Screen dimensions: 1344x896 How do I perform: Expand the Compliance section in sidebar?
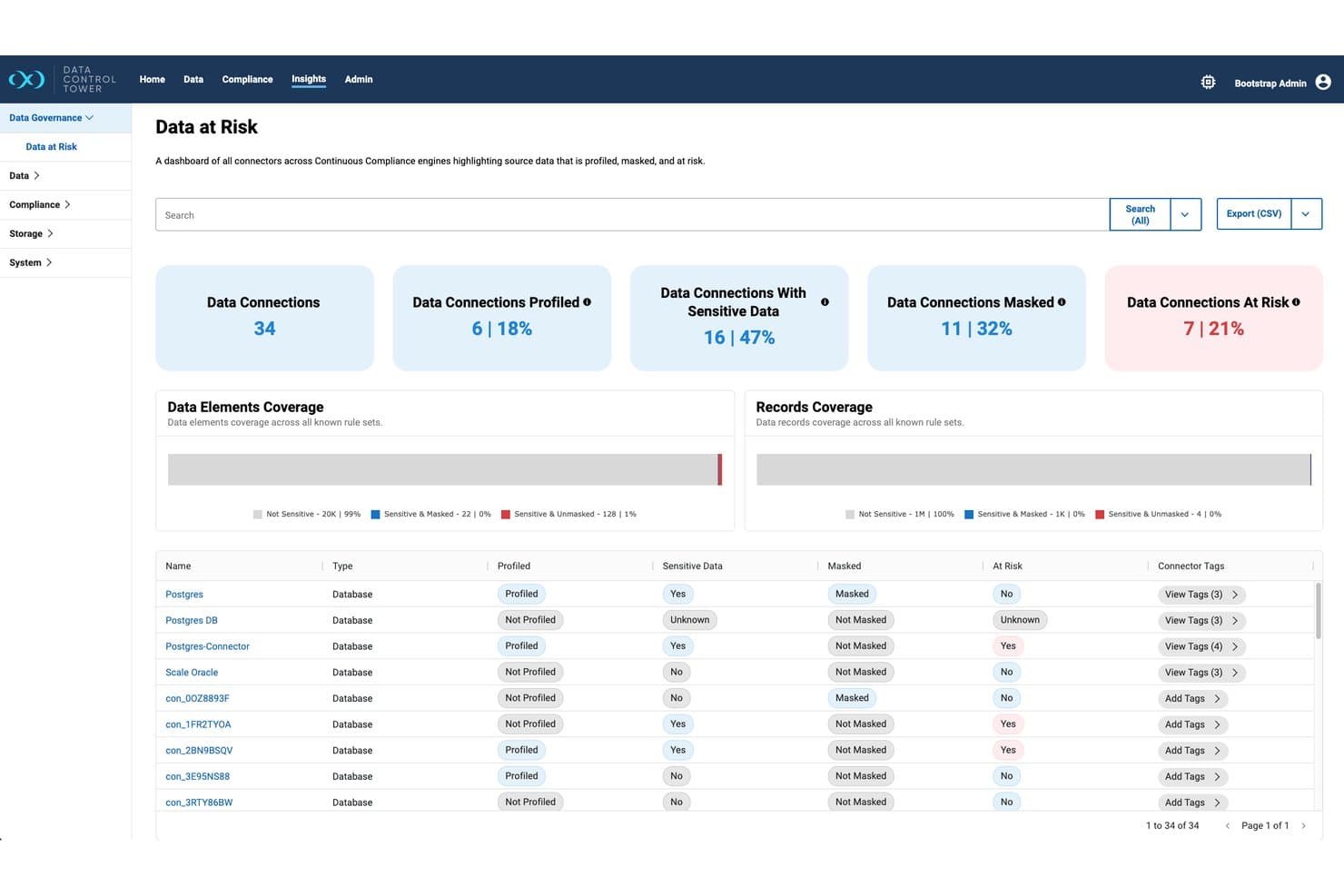coord(65,205)
